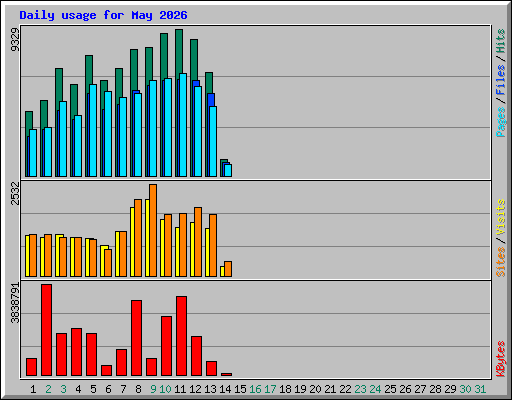Click day 11 on the date axis
Viewport: 512px width, 400px height.
click(x=180, y=389)
